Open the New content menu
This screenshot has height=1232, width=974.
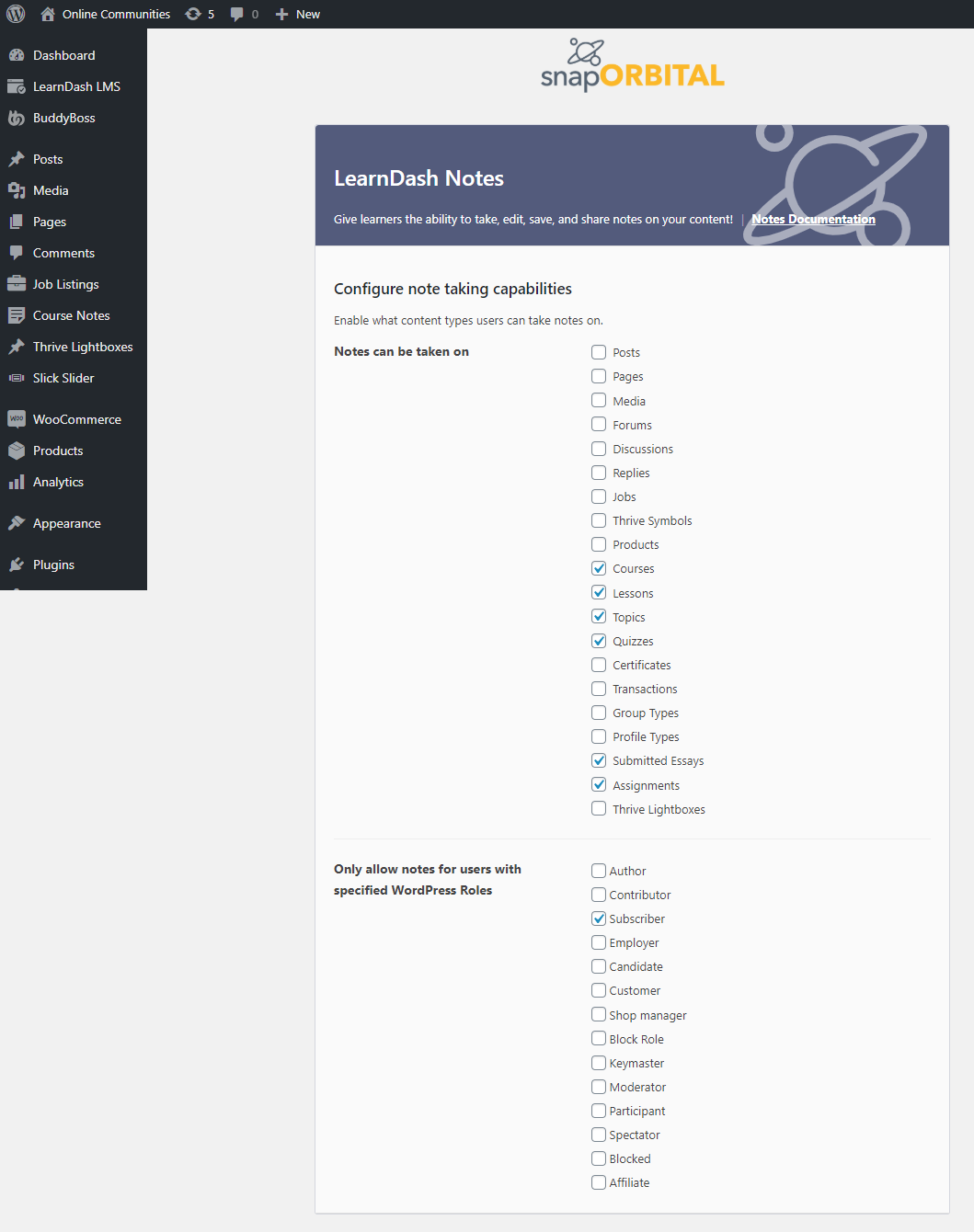(x=298, y=14)
